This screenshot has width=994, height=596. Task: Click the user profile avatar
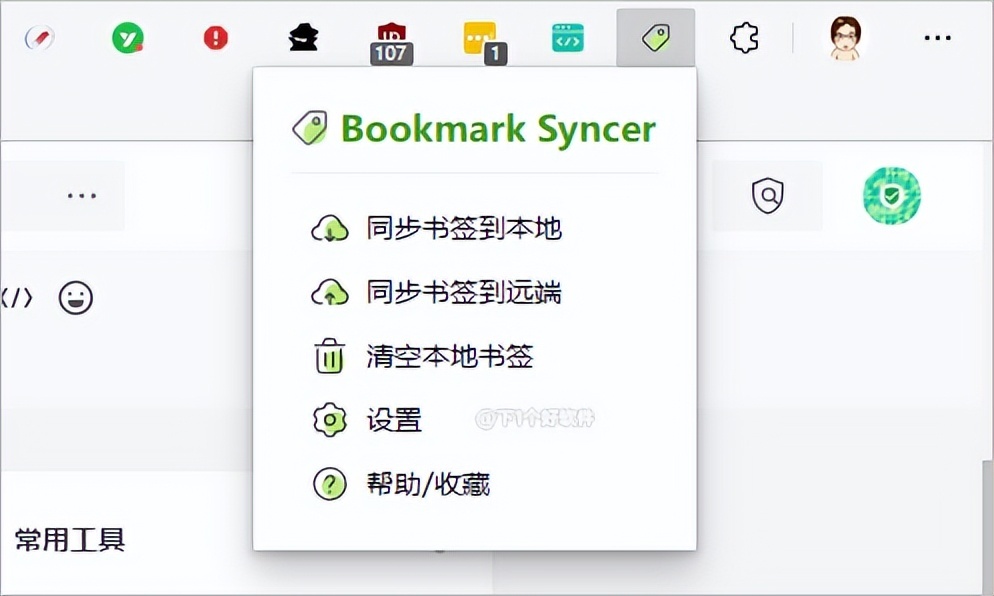[846, 38]
